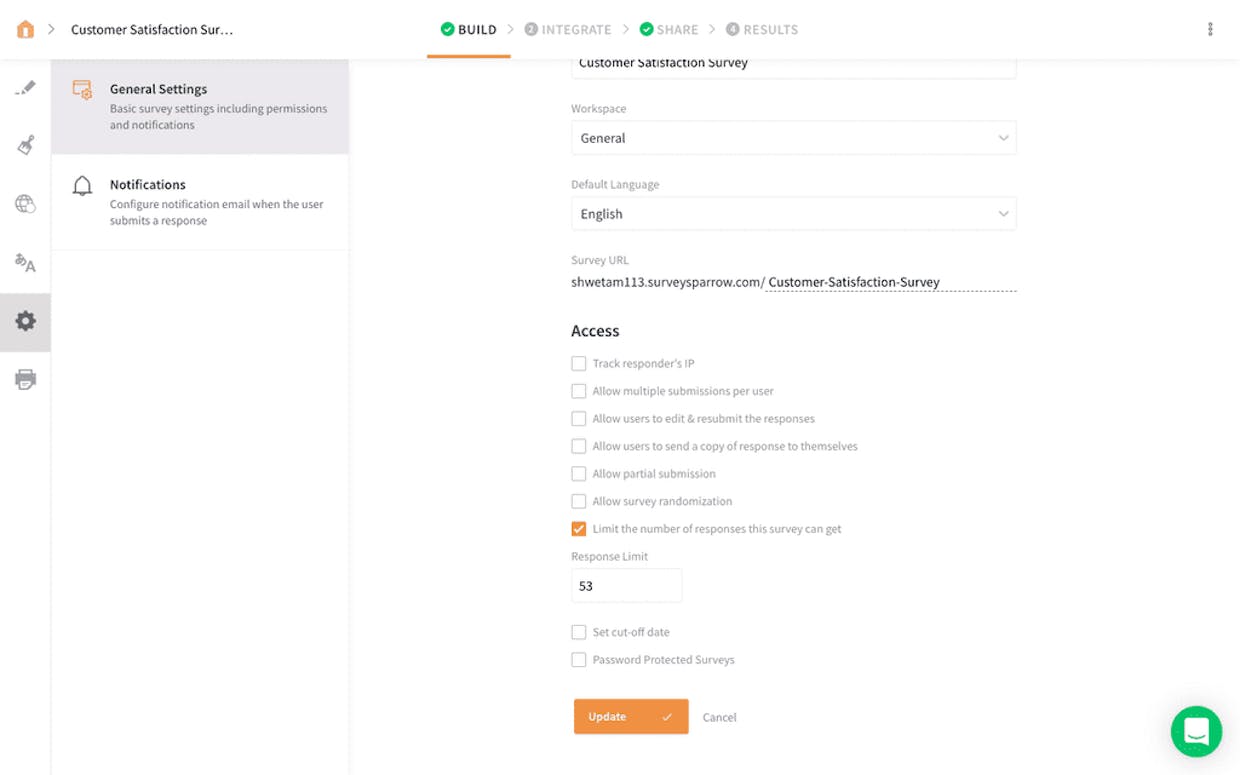
Task: Enable Track responder's IP checkbox
Action: [579, 364]
